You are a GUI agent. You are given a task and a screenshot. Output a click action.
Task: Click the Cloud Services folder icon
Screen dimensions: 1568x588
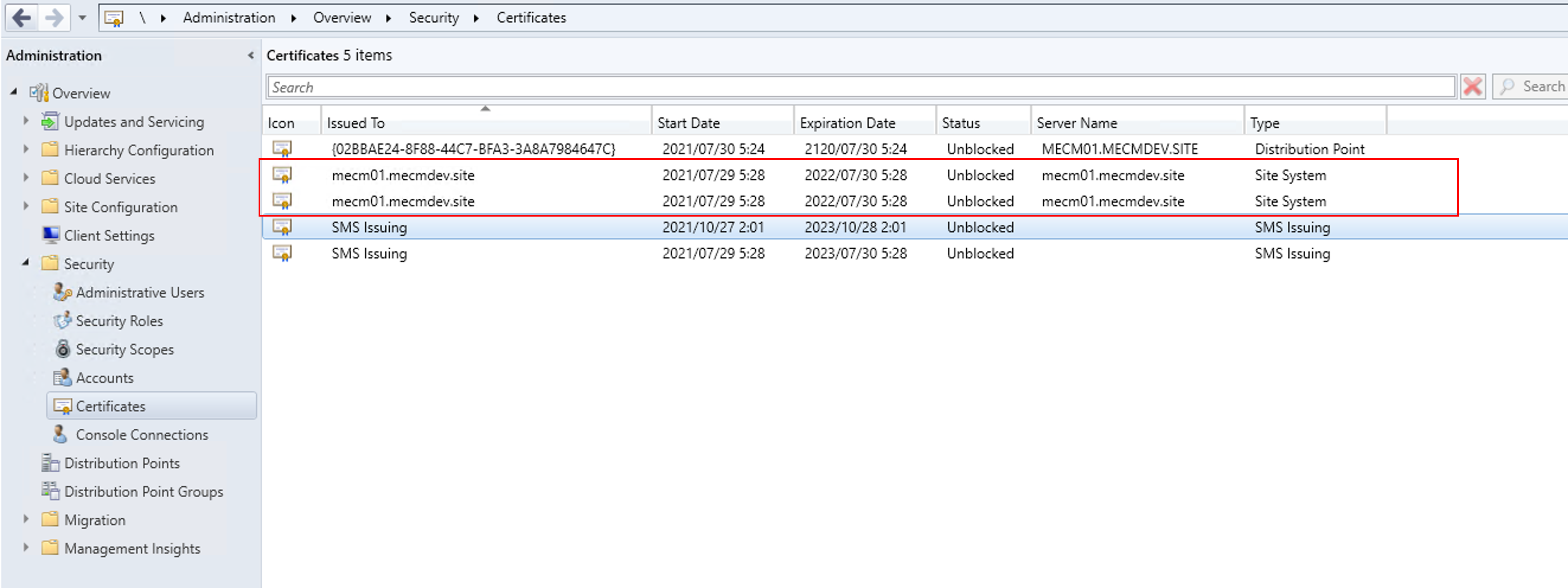pyautogui.click(x=50, y=178)
